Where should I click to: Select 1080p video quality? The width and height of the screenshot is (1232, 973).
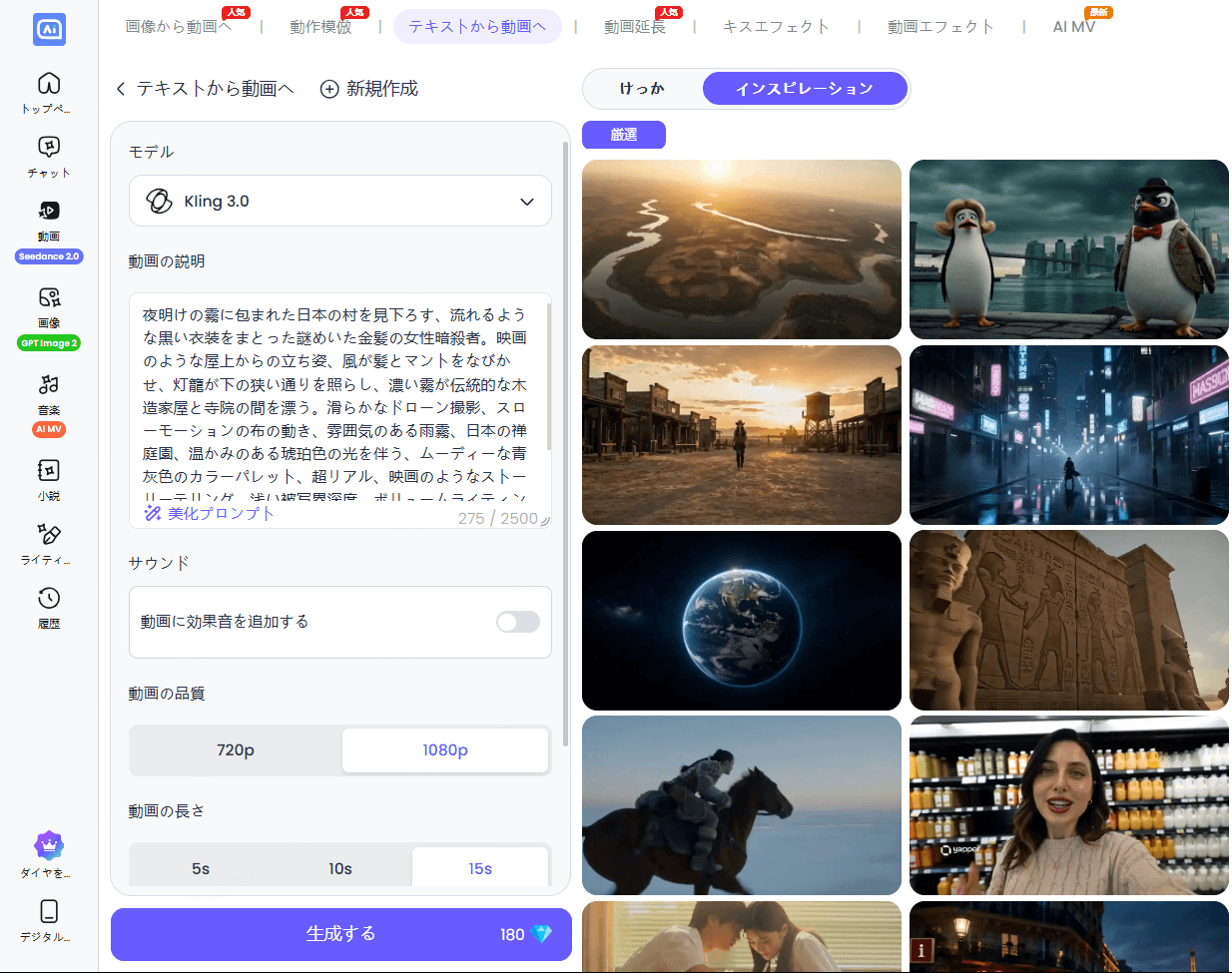(445, 750)
